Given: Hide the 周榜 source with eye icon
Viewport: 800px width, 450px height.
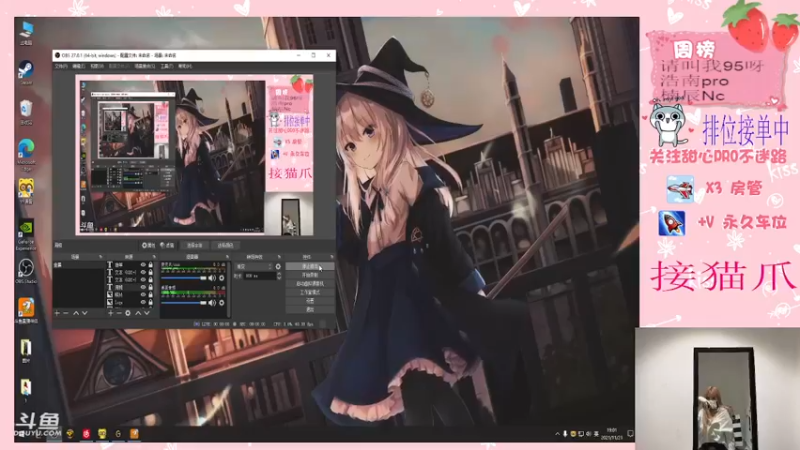Looking at the screenshot, I should [x=143, y=287].
